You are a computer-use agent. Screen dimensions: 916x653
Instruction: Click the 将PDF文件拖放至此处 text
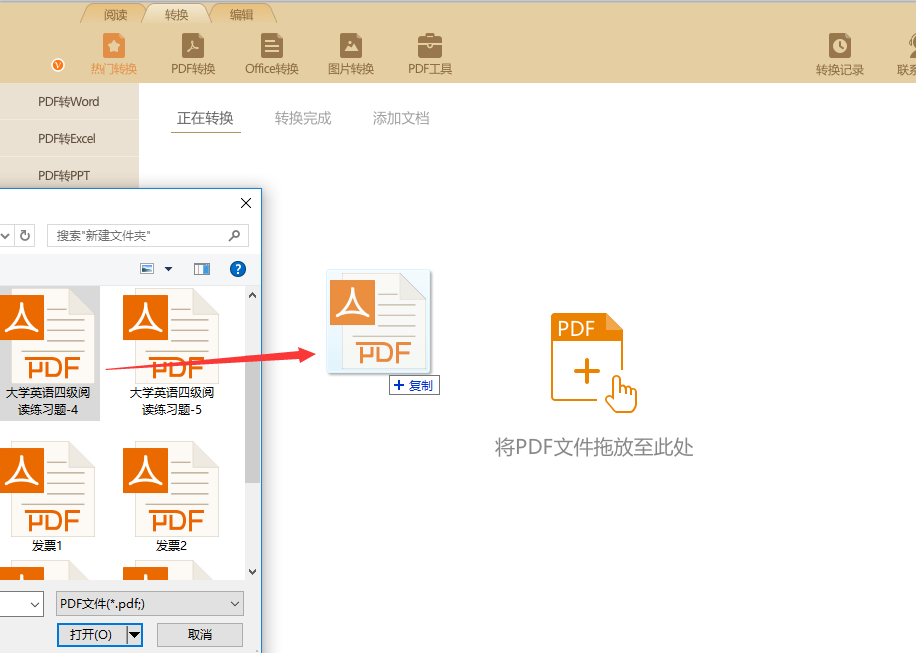click(594, 447)
